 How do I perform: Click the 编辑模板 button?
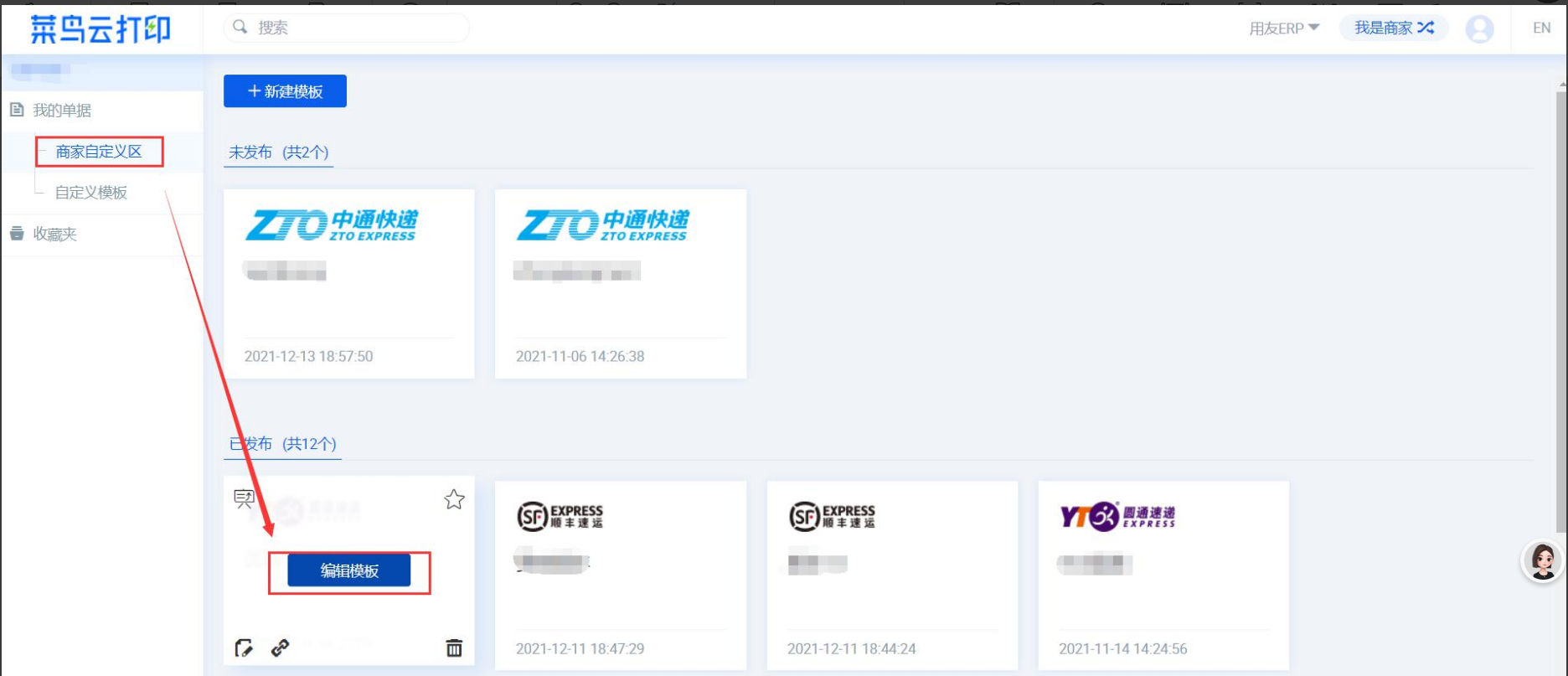tap(349, 571)
